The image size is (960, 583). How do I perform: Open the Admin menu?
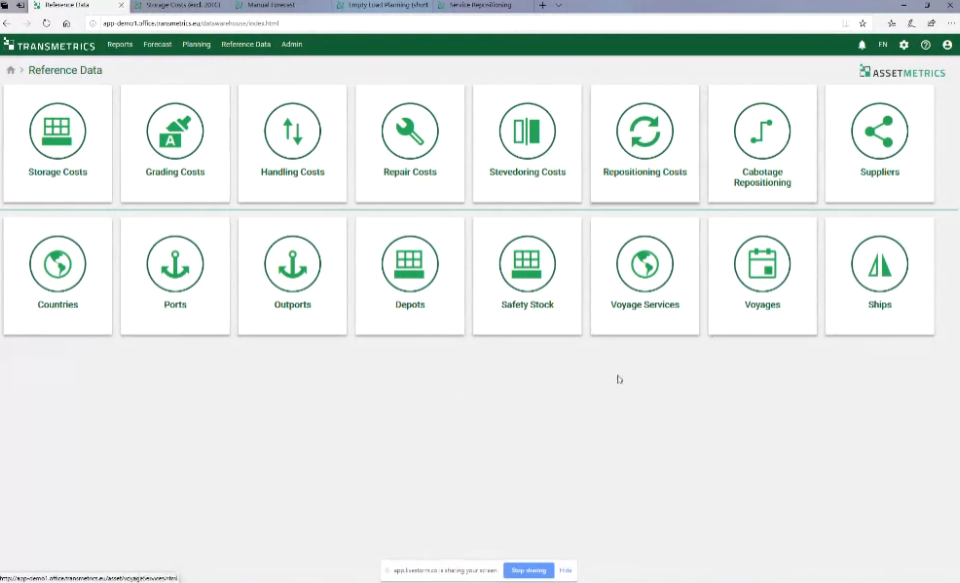291,44
